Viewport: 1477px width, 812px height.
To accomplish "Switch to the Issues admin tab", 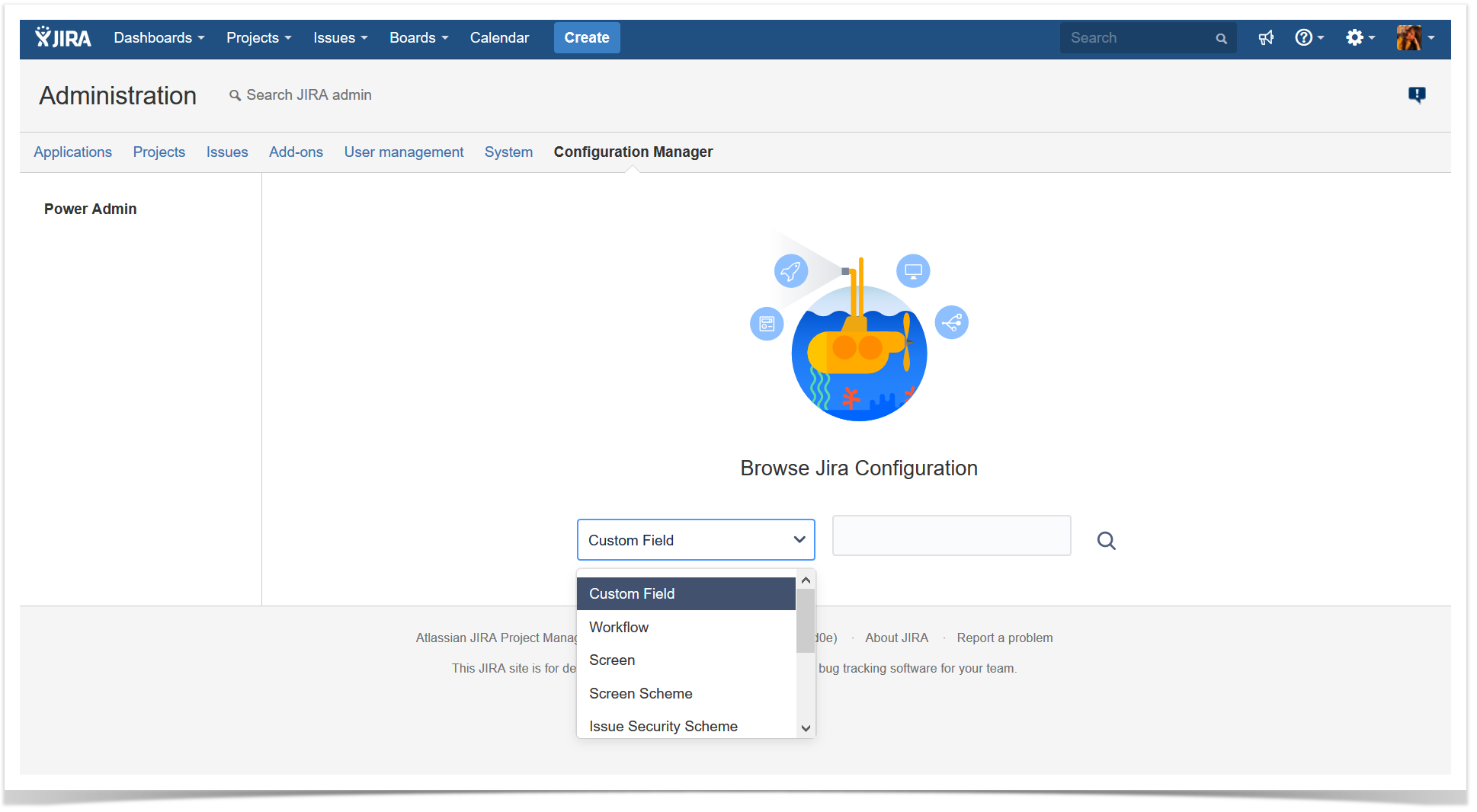I will pyautogui.click(x=227, y=152).
